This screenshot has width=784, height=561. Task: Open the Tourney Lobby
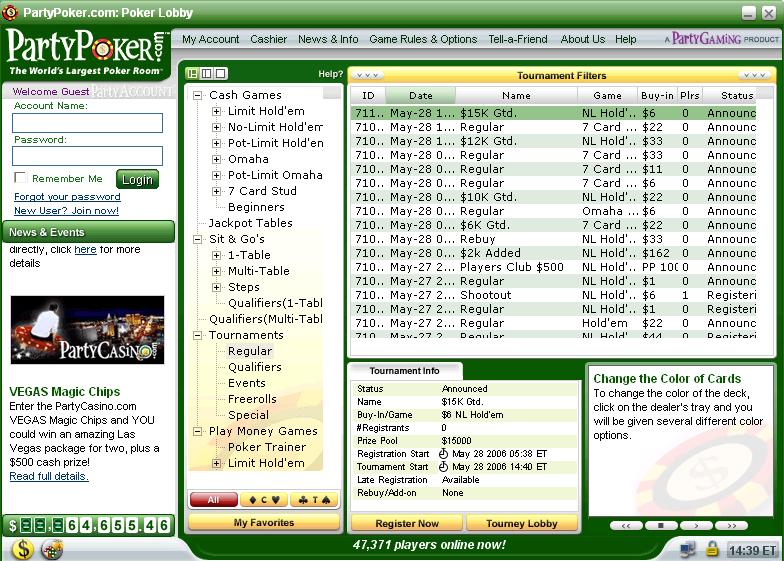tap(522, 523)
